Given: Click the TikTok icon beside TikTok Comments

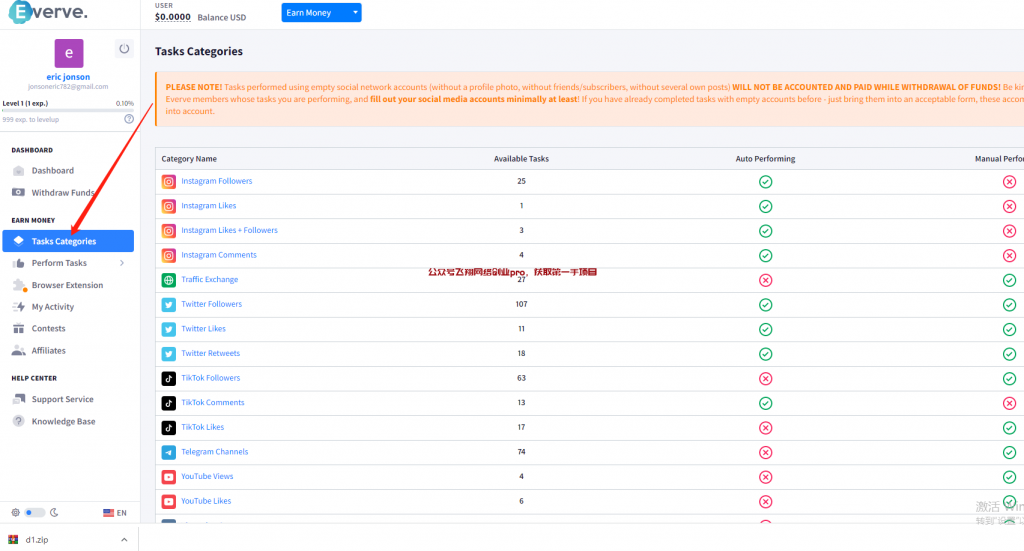Looking at the screenshot, I should (169, 403).
